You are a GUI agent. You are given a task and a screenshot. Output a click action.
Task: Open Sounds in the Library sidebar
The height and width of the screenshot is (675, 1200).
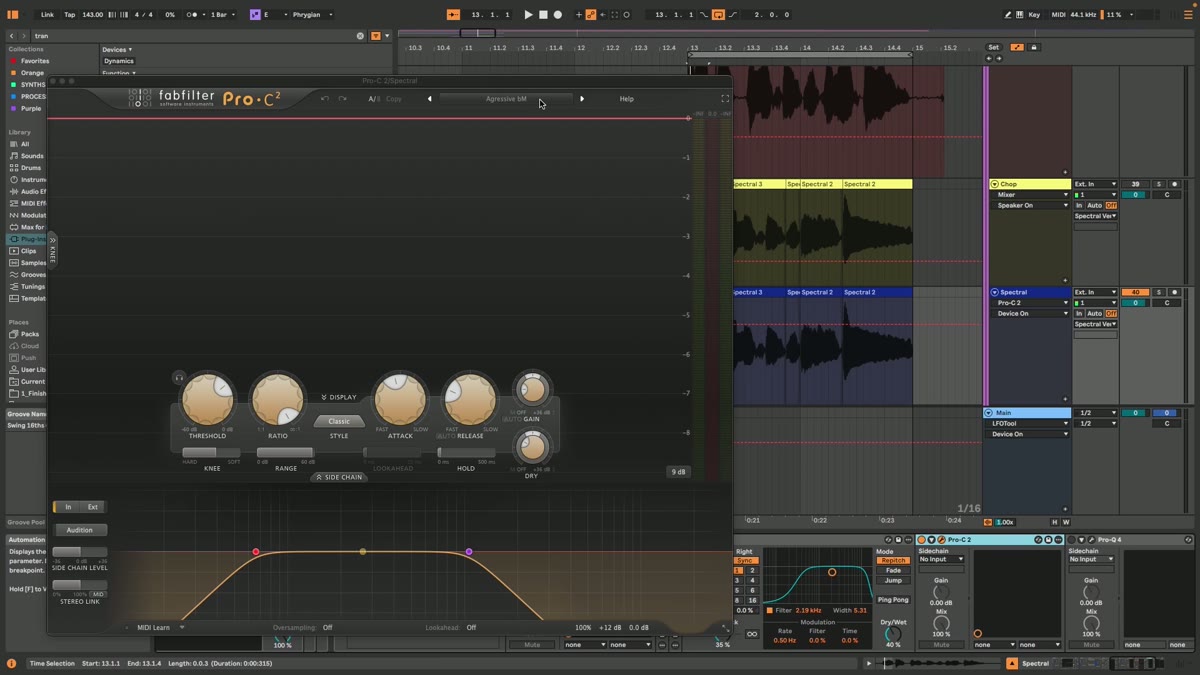[32, 156]
